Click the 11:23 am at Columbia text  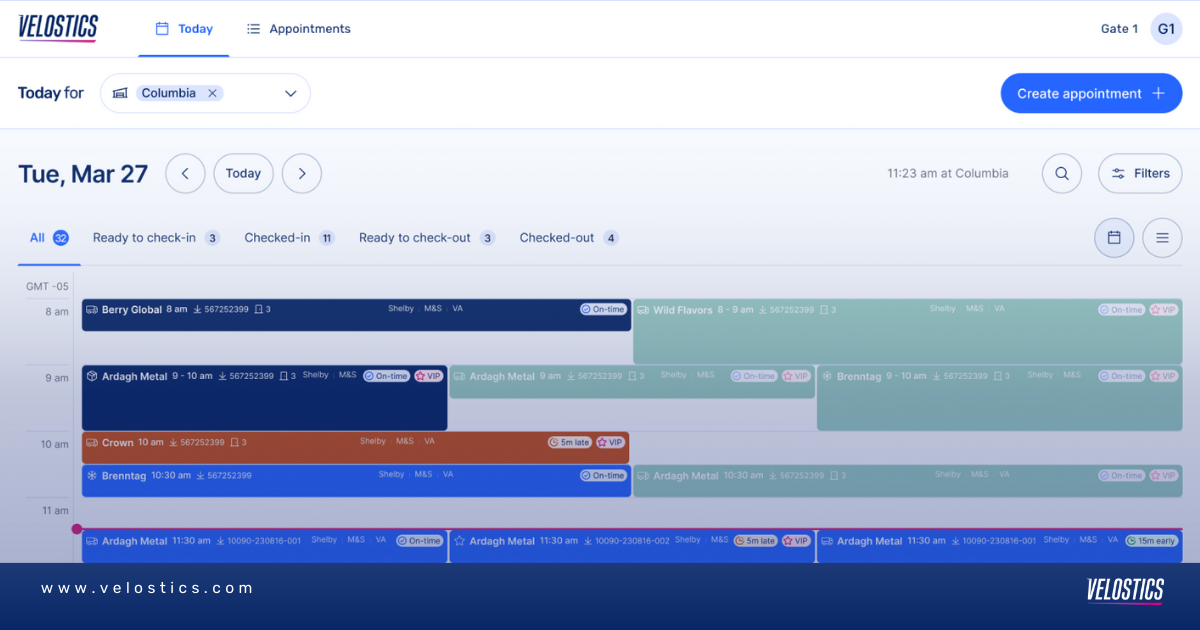coord(948,173)
